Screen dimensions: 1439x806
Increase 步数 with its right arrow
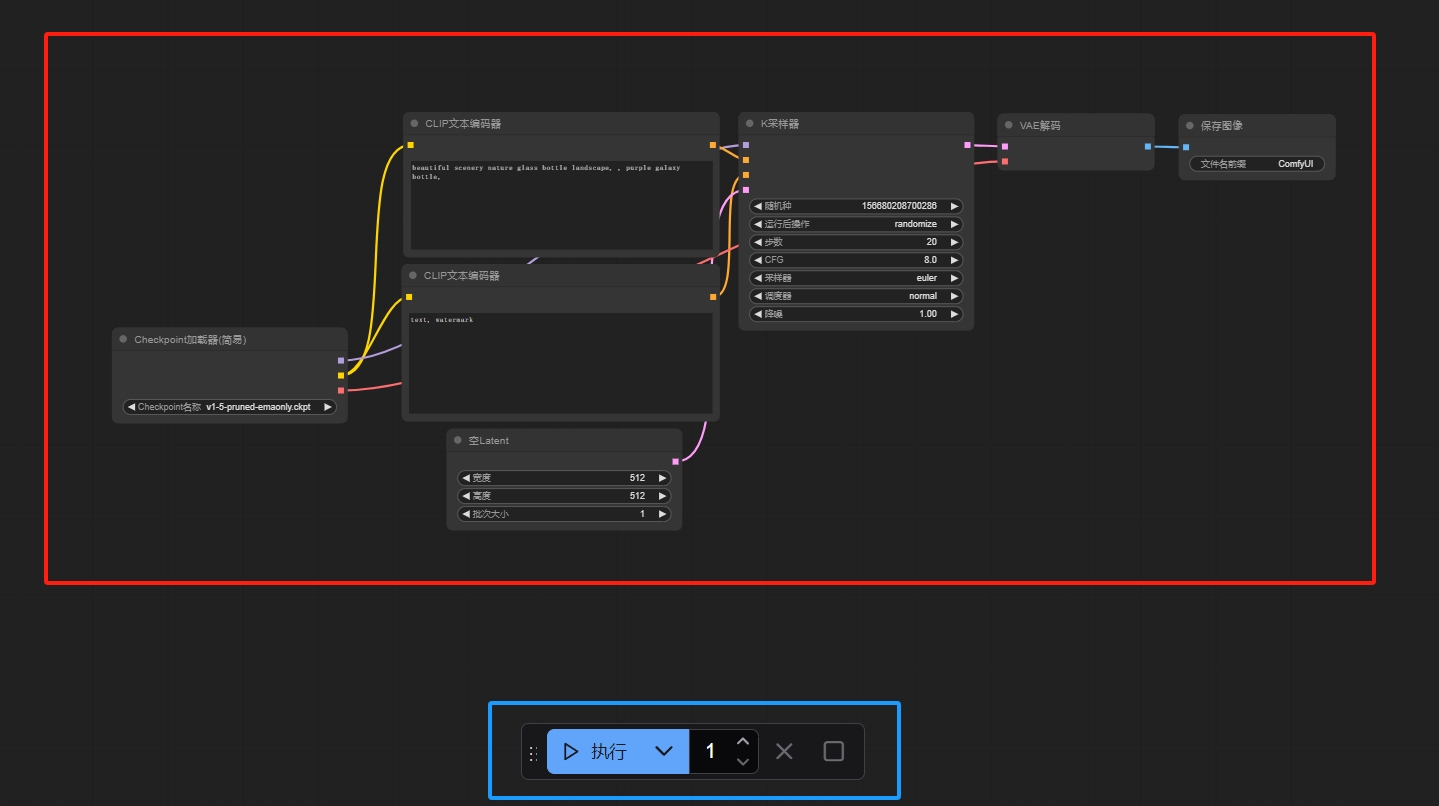(954, 242)
